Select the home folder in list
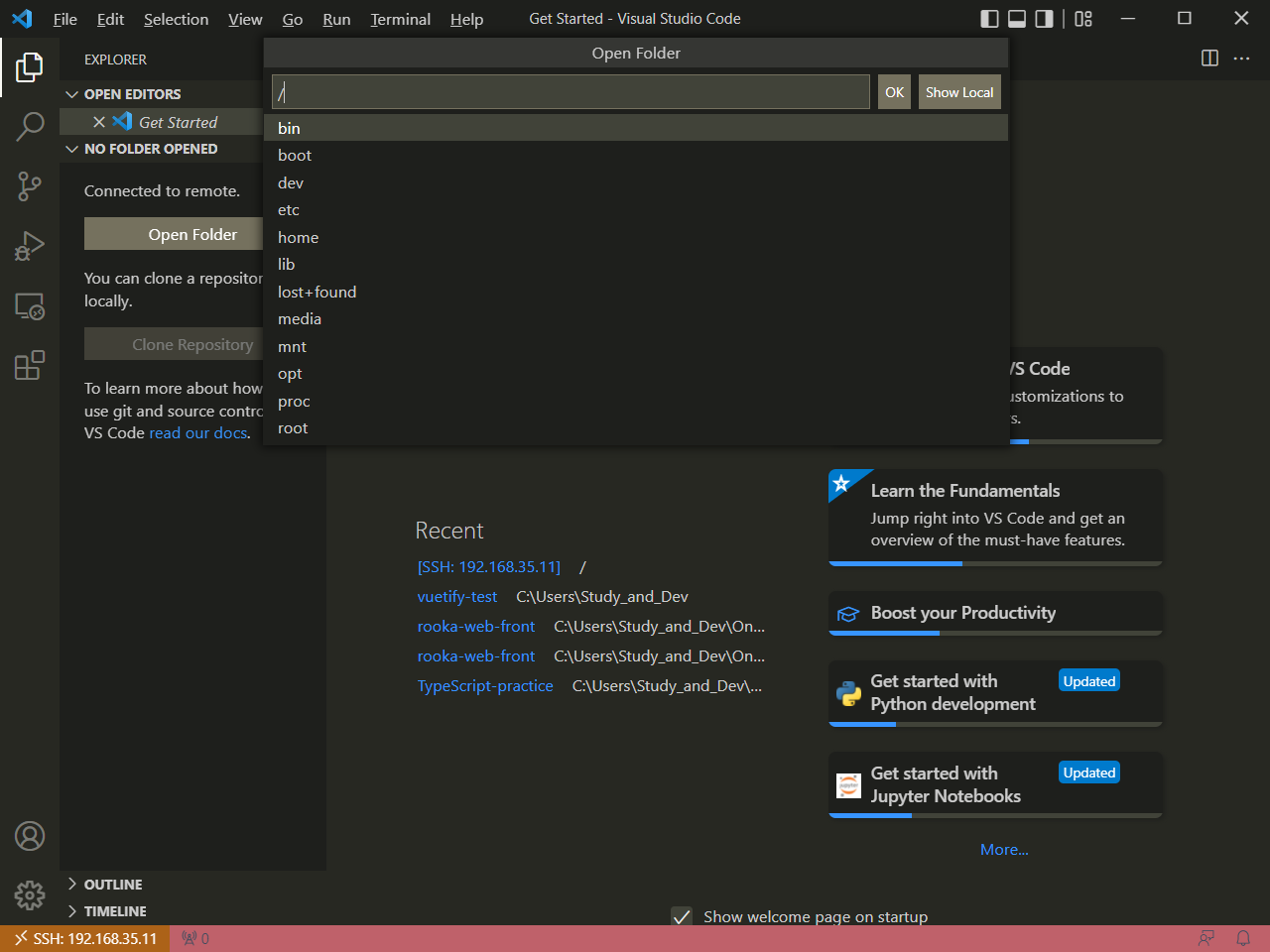This screenshot has width=1270, height=952. click(x=636, y=237)
